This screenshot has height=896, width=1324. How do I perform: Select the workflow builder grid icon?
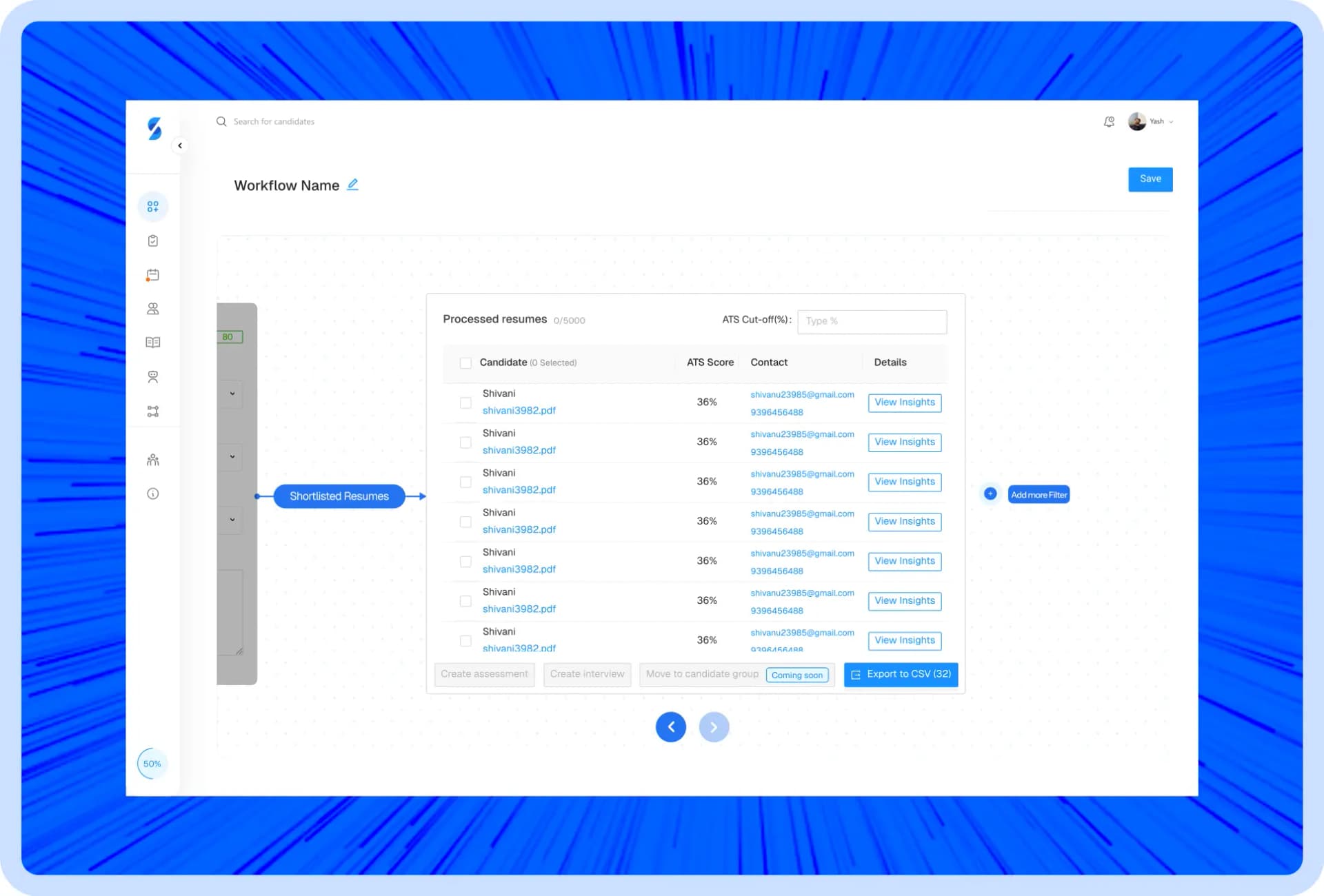point(153,205)
